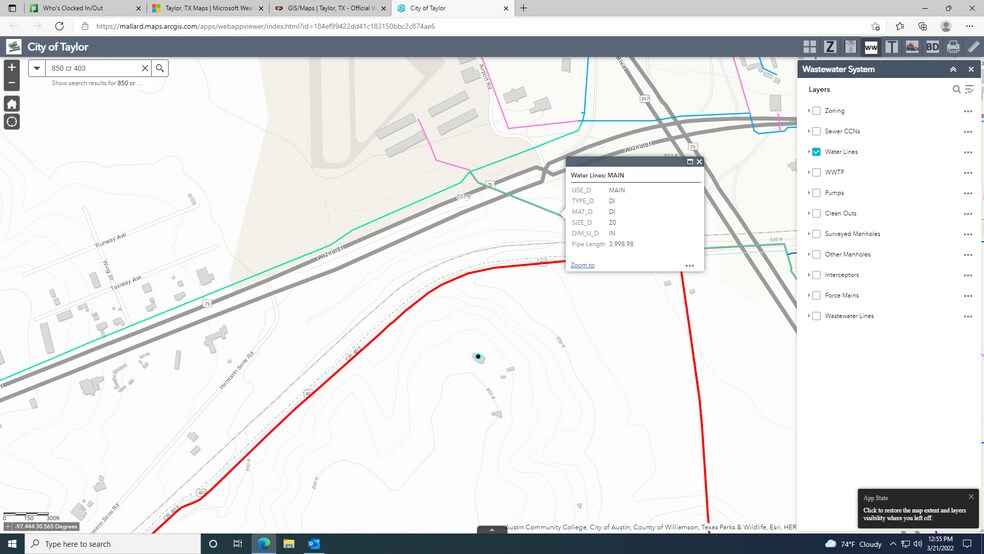Open the BD widget in the toolbar
The height and width of the screenshot is (554, 984).
point(932,47)
